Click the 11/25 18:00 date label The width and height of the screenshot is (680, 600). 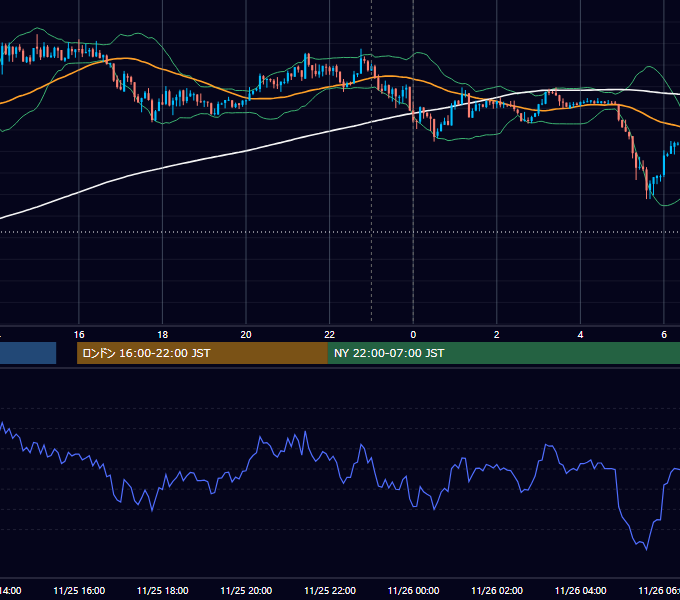click(x=163, y=590)
